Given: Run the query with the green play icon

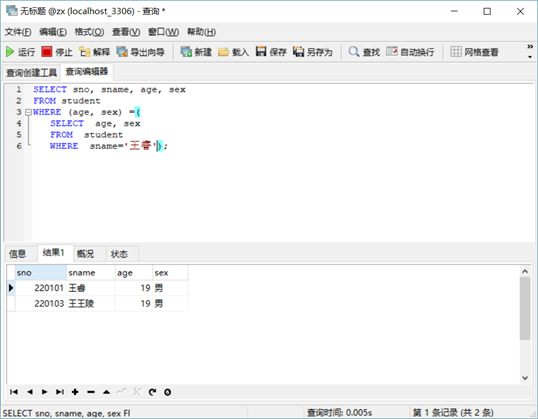Looking at the screenshot, I should 10,52.
